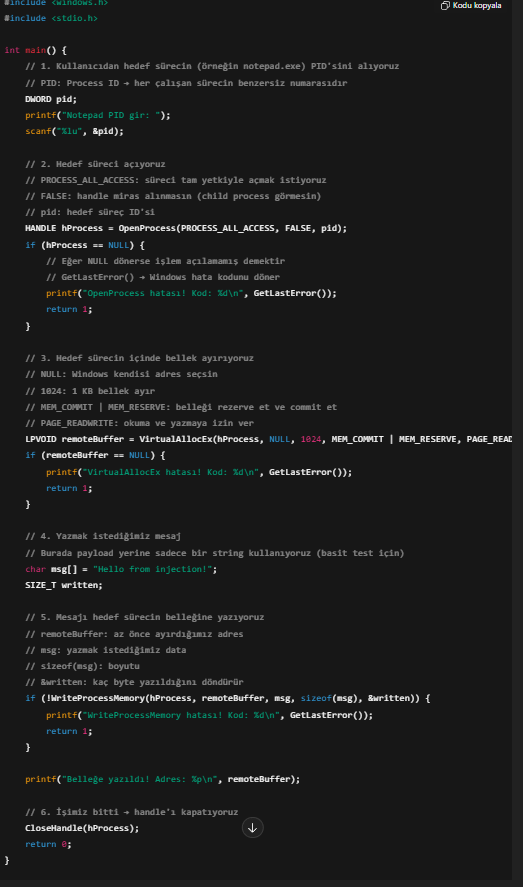Click the 'SIZE_T written;' line
Image resolution: width=523 pixels, height=887 pixels.
pos(64,585)
